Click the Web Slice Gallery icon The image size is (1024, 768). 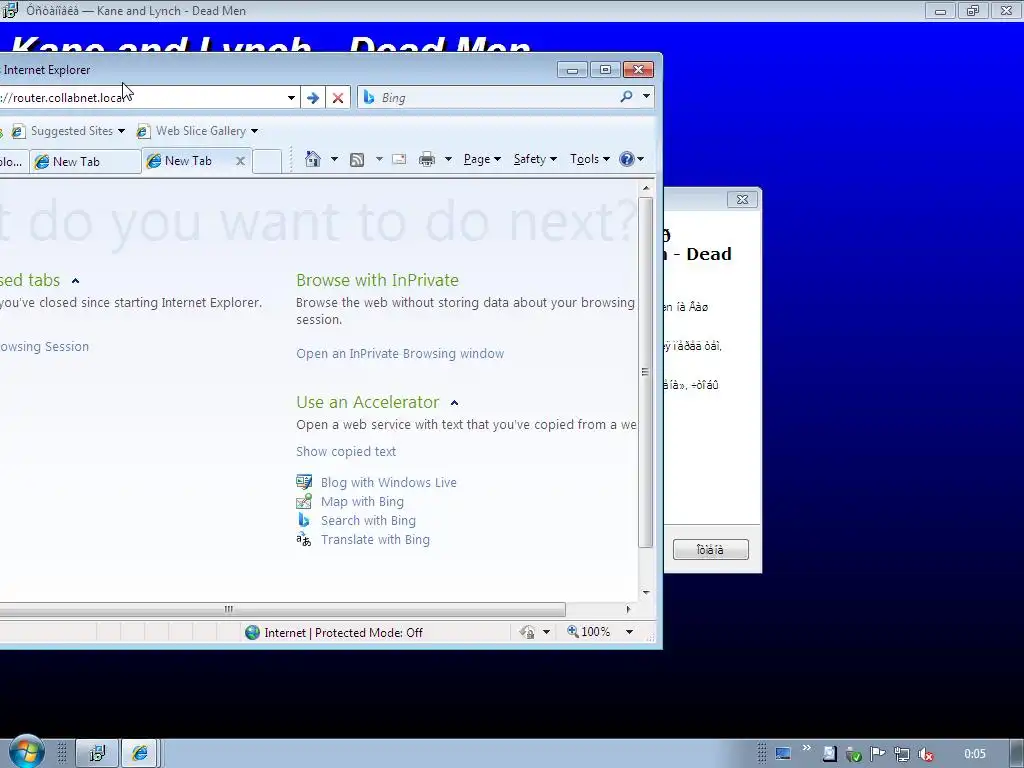[x=143, y=131]
